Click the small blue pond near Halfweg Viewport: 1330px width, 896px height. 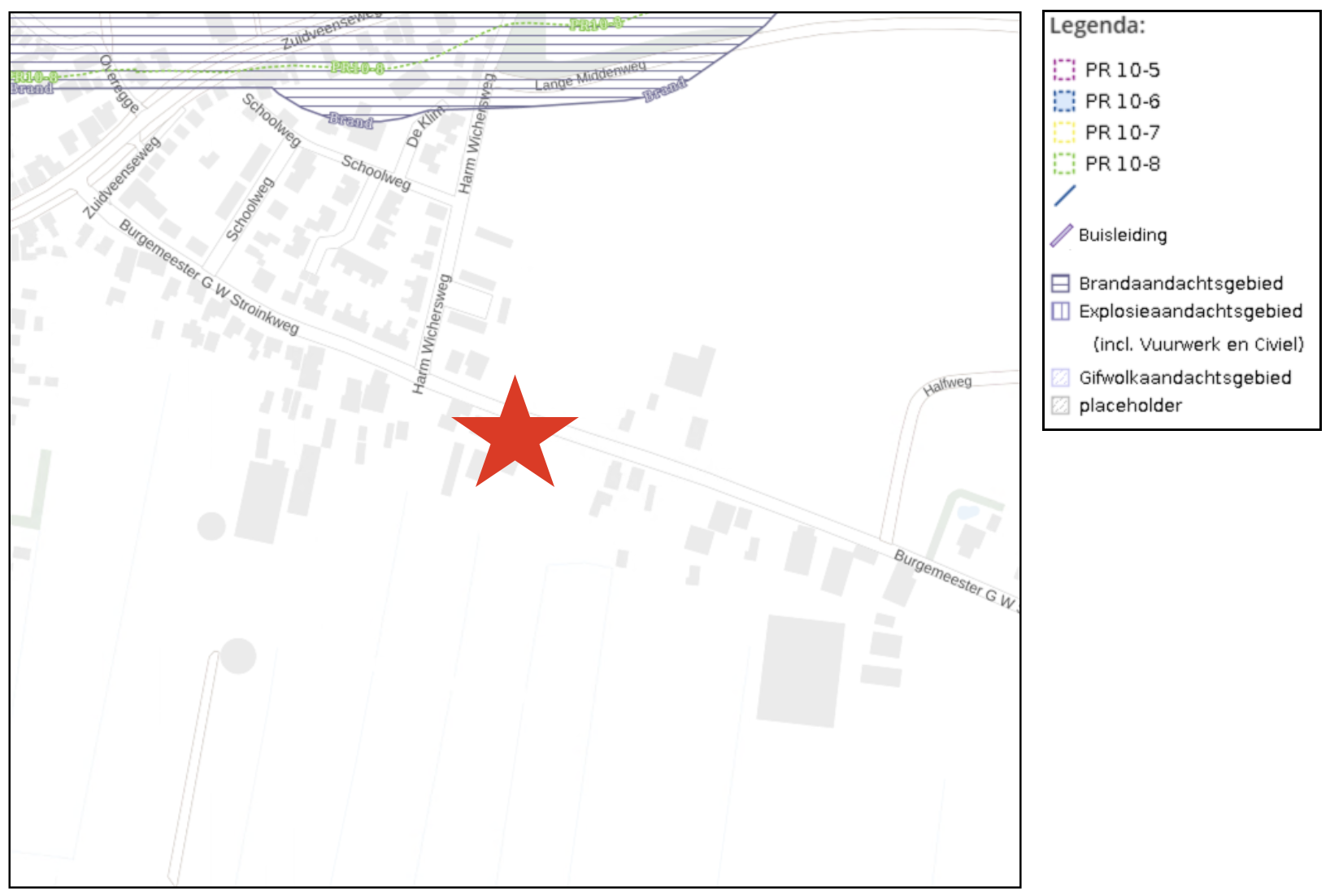click(967, 512)
